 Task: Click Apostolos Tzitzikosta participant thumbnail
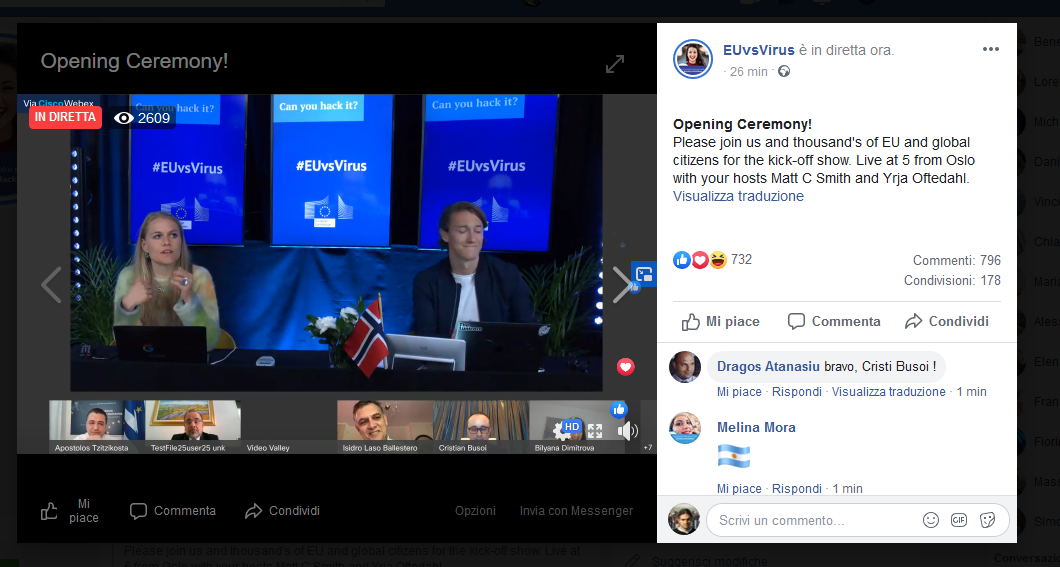point(97,426)
